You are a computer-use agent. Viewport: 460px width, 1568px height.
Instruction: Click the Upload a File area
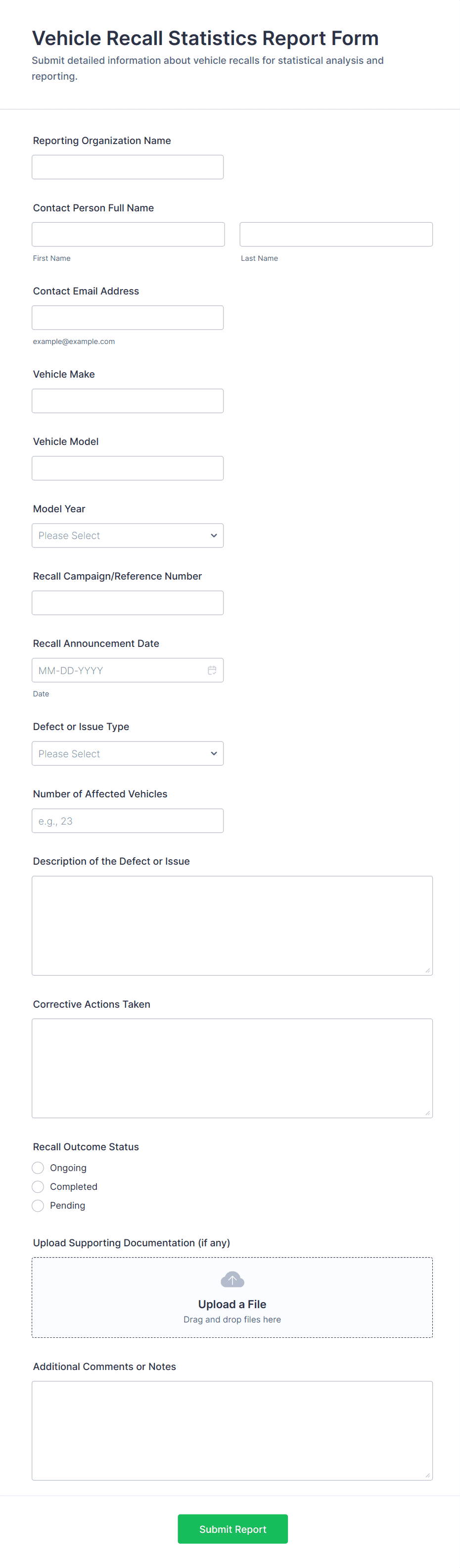(232, 1304)
